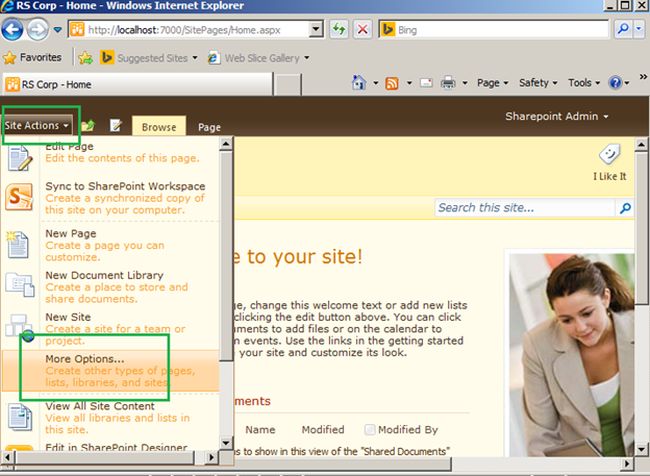Click the Edit Page menu icon
Screen dimensions: 650x476
point(19,158)
